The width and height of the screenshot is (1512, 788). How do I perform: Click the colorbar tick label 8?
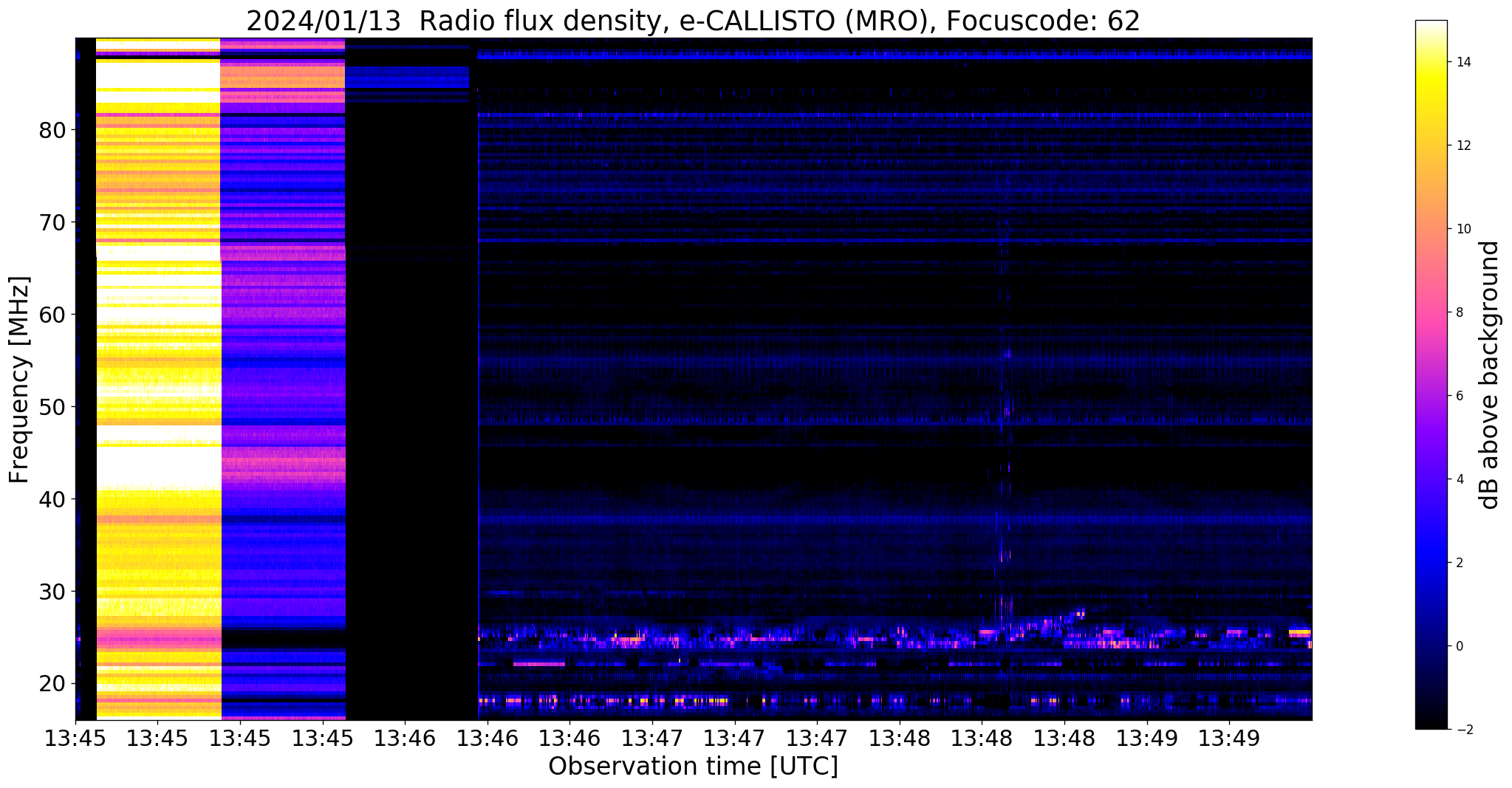(1459, 312)
